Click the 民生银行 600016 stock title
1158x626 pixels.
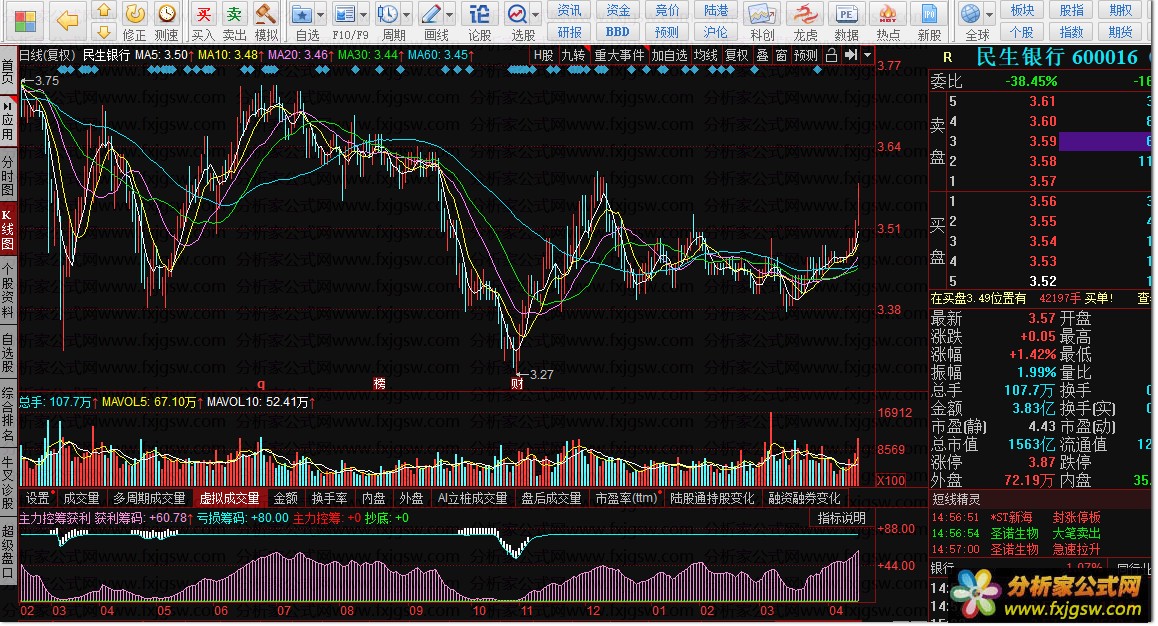point(1057,57)
